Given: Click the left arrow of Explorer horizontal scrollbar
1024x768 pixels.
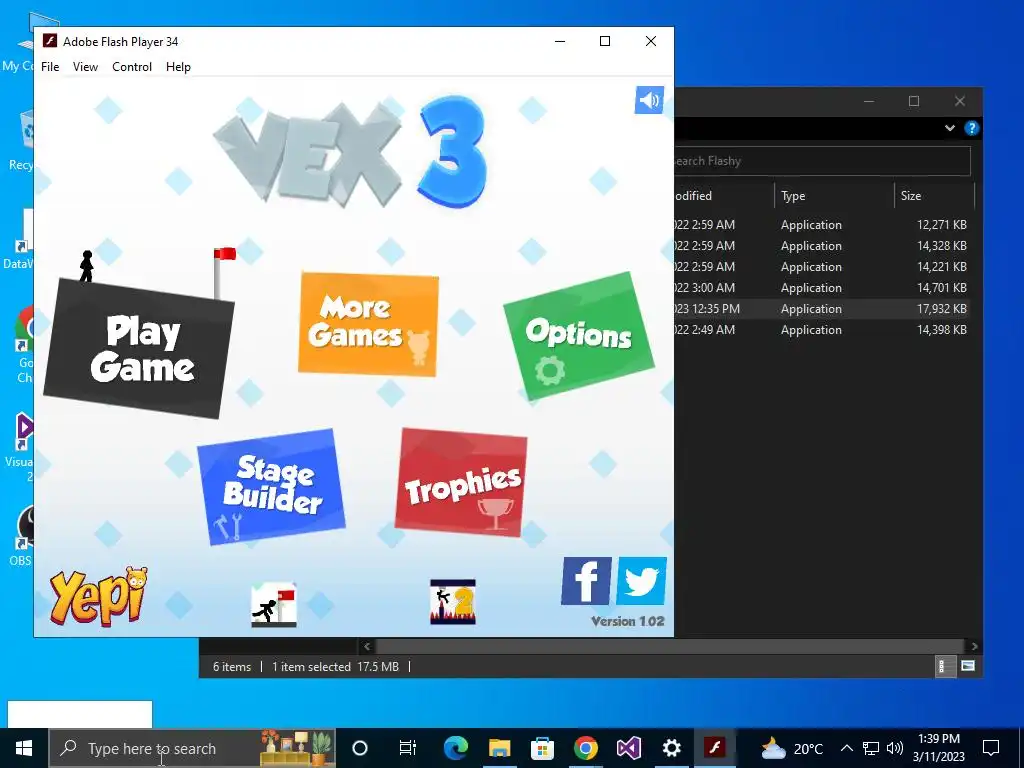Looking at the screenshot, I should tap(367, 646).
